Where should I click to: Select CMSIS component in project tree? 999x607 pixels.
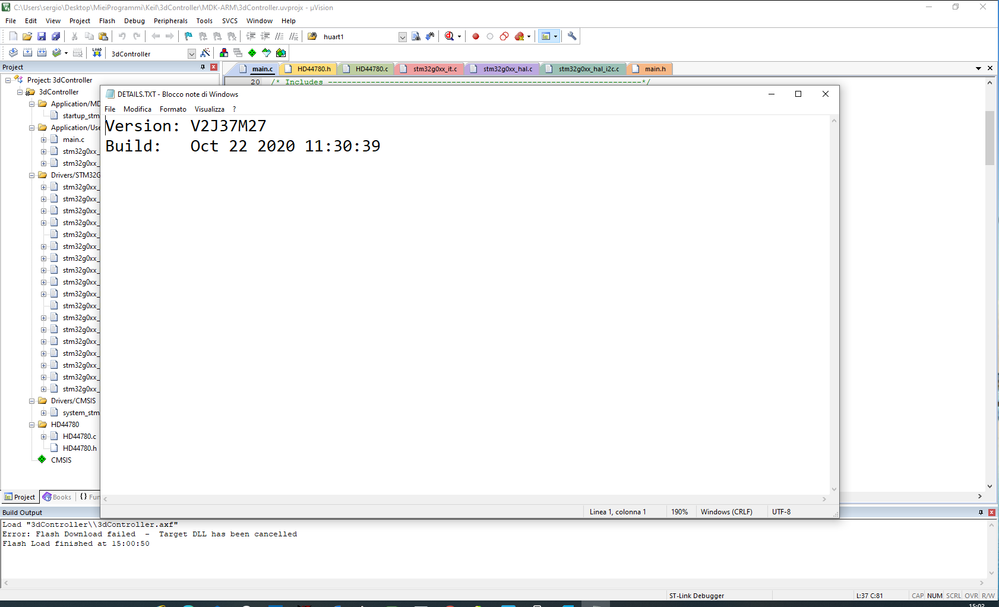[x=61, y=460]
